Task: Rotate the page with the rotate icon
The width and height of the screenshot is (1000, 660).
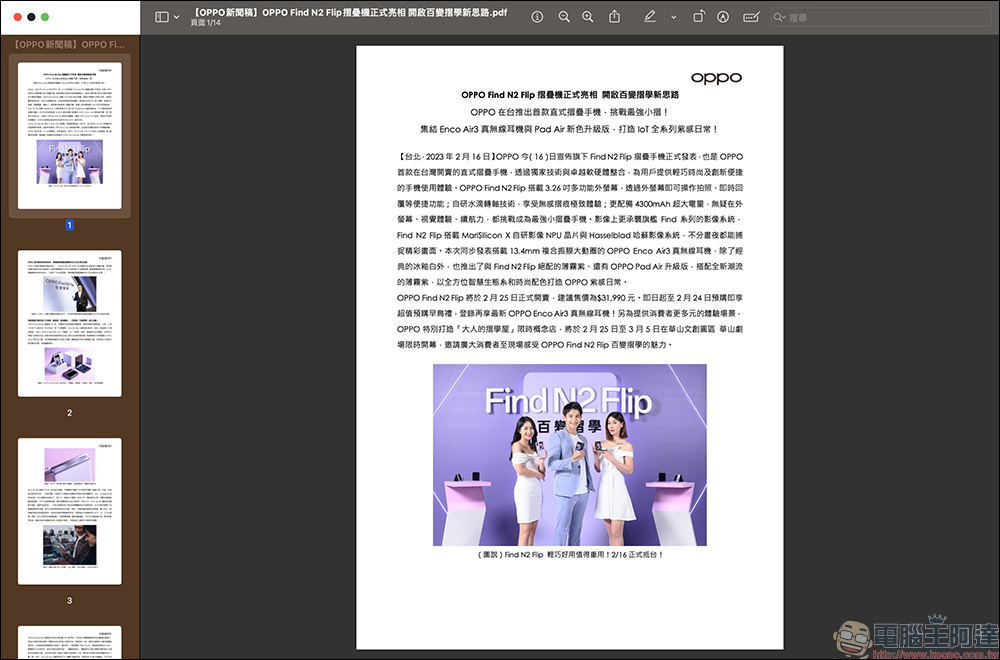Action: click(x=698, y=17)
